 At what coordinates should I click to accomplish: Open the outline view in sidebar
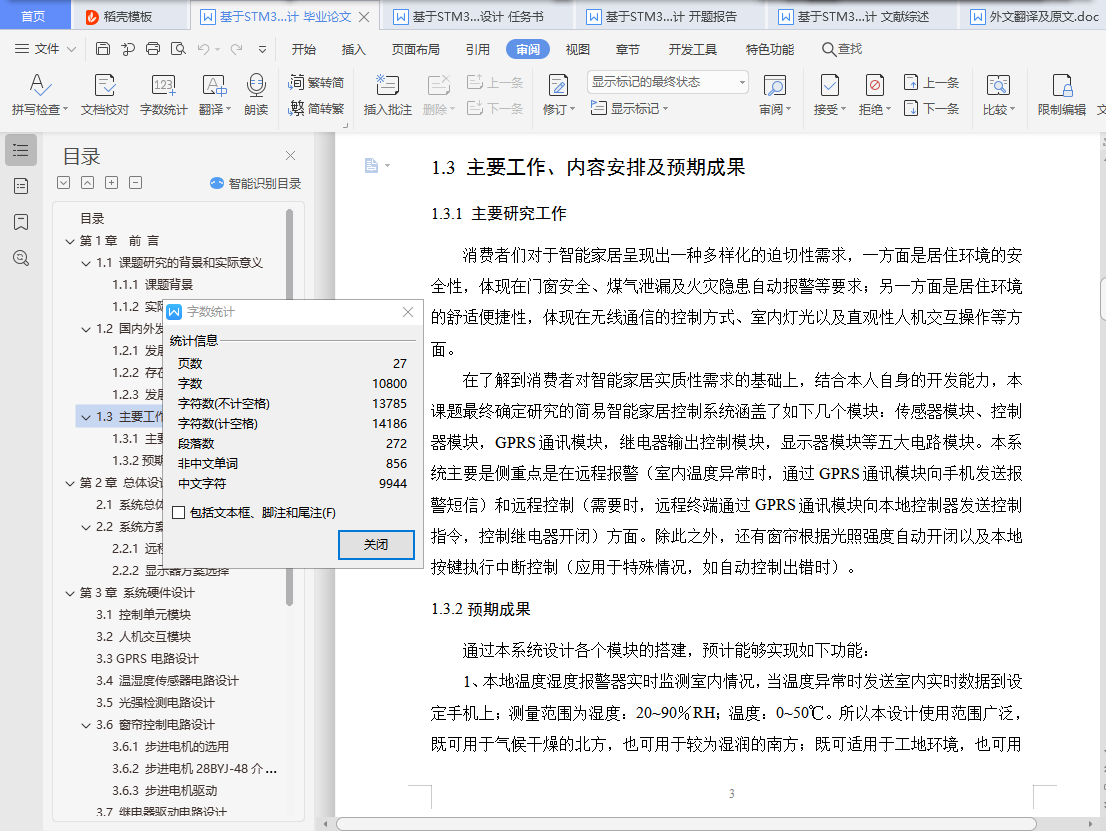[21, 150]
